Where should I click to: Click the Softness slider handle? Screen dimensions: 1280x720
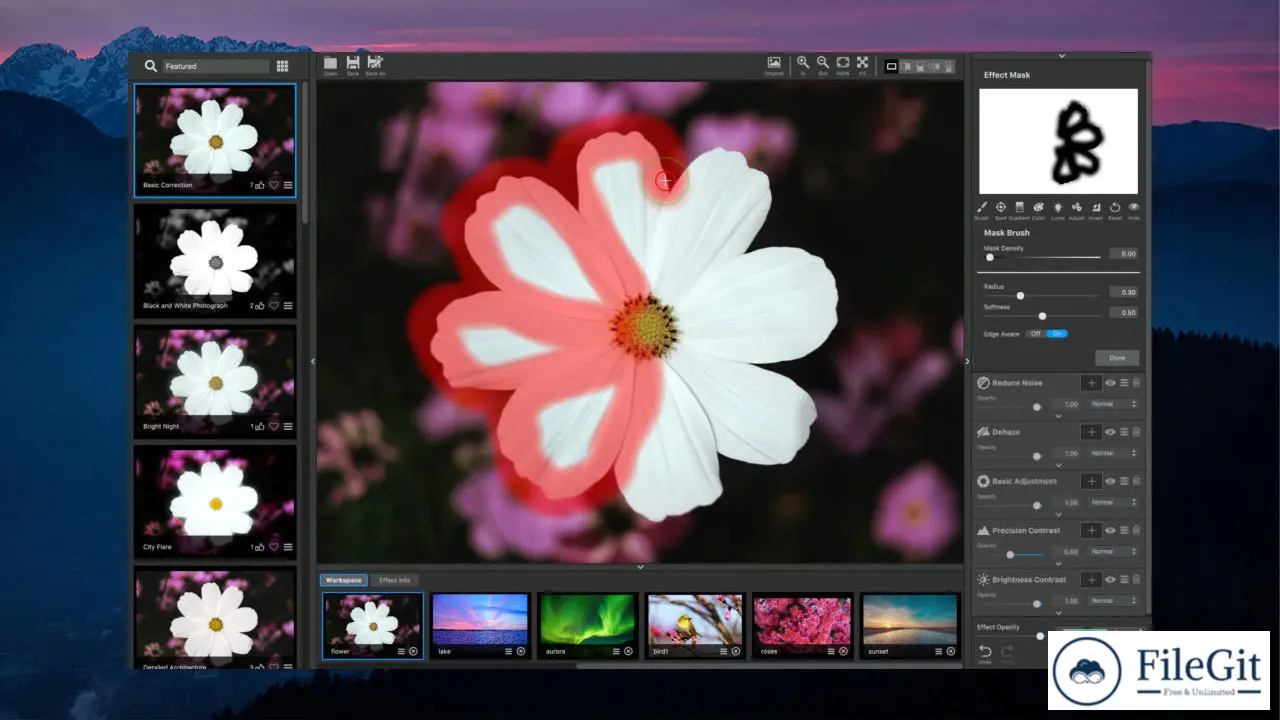click(1042, 316)
